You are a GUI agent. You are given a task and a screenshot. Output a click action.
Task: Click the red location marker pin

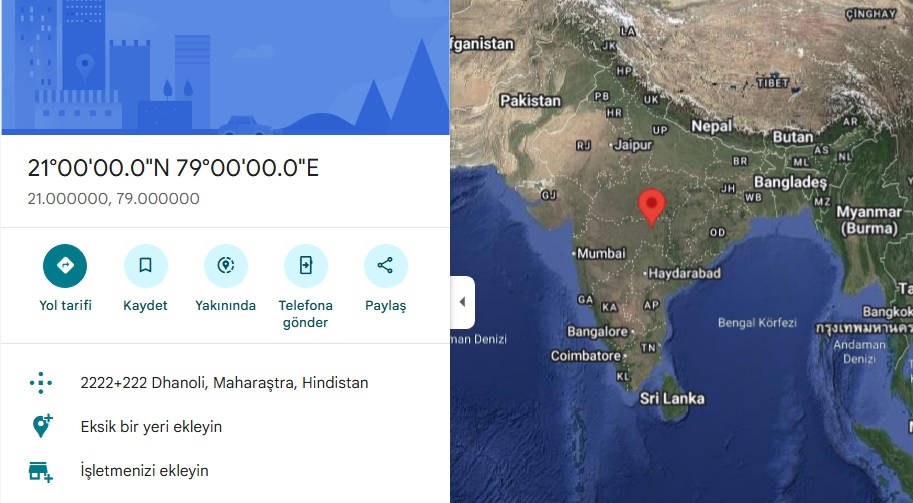(652, 207)
